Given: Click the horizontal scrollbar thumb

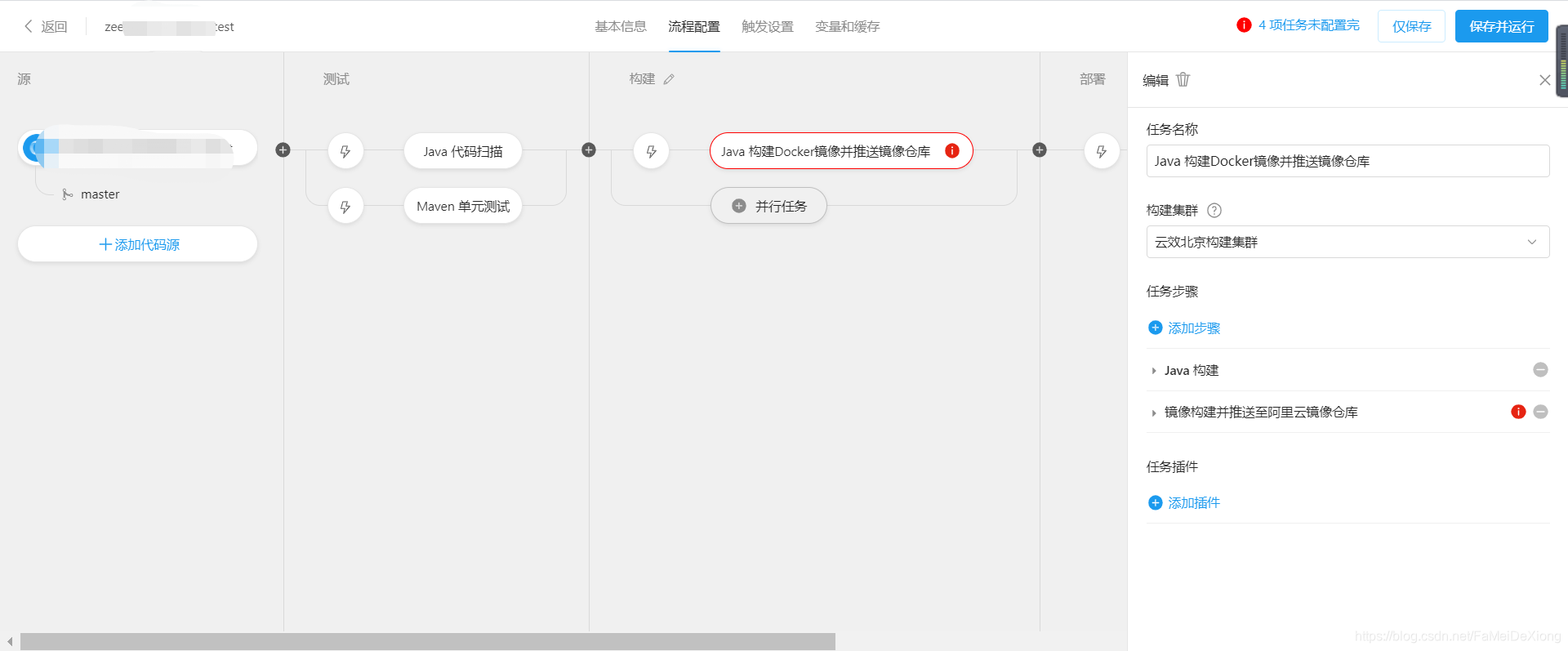Looking at the screenshot, I should pos(428,642).
